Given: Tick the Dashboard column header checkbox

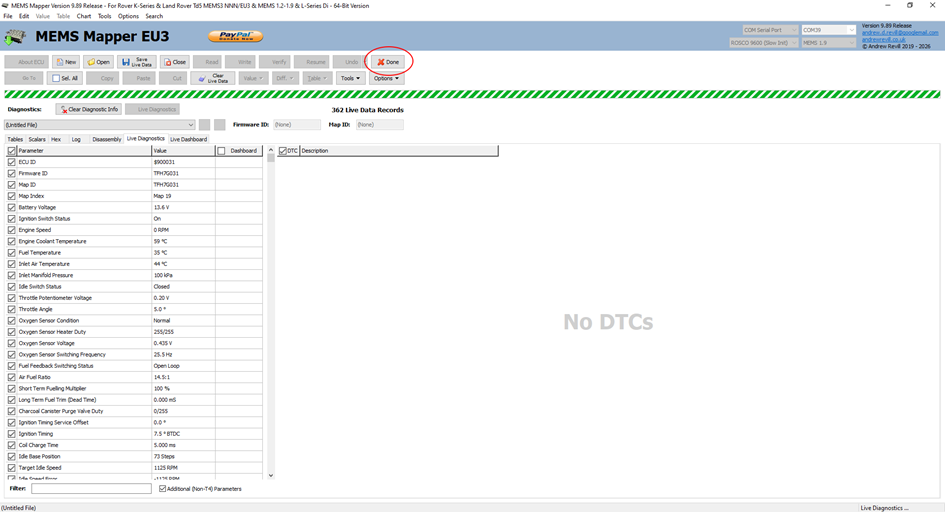Looking at the screenshot, I should pyautogui.click(x=222, y=151).
